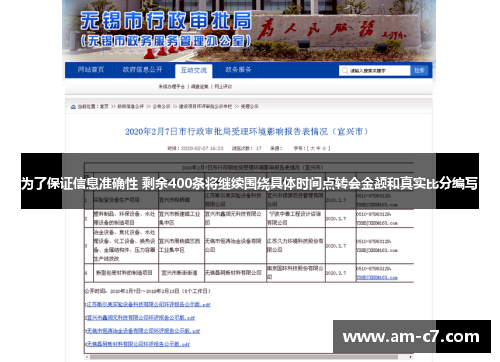Image resolution: width=500 pixels, height=362 pixels.
Task: Open 政府信息公开 in the breadcrumb
Action: 131,107
